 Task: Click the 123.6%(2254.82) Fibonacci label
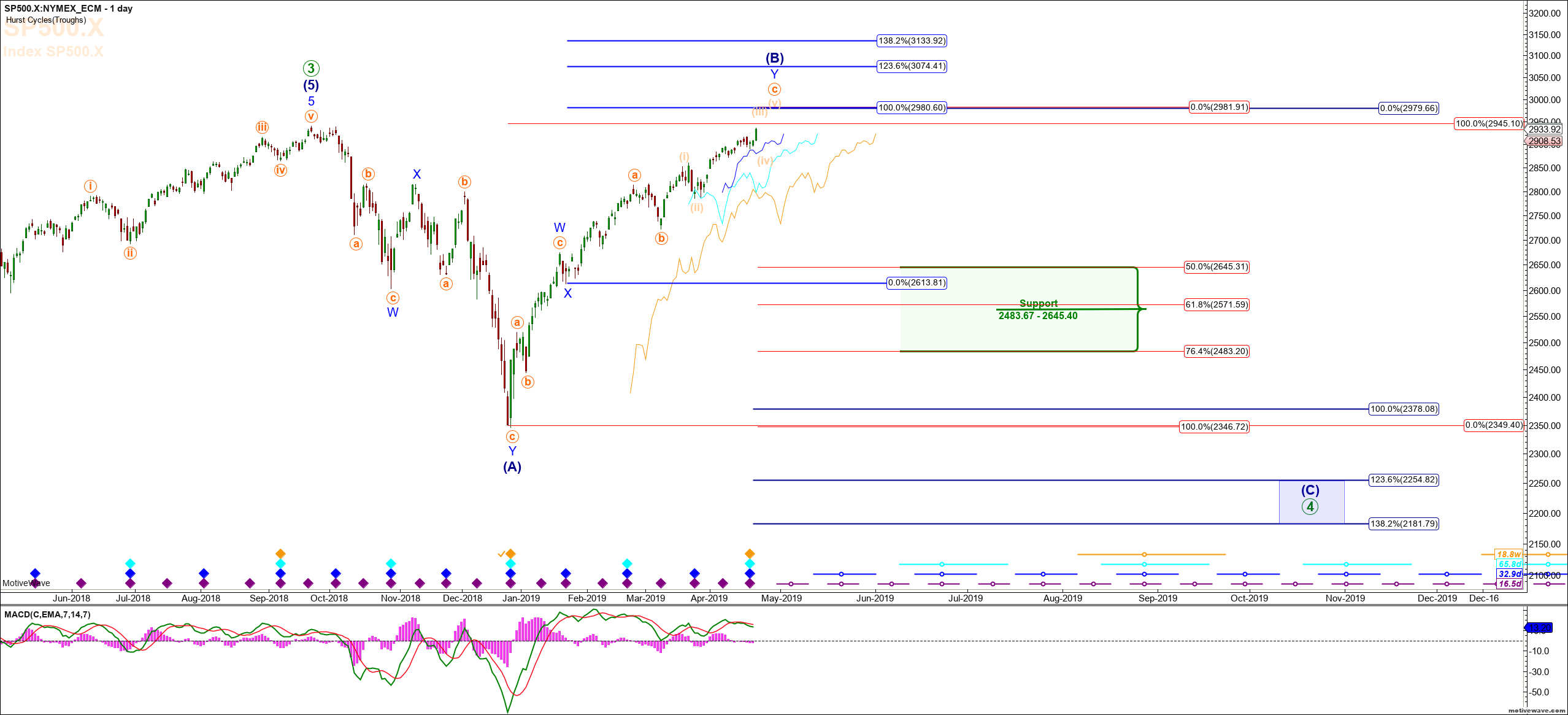[1404, 480]
